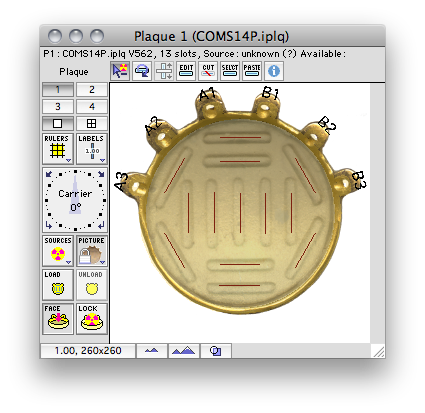Click the EDIT seed toolbar button
The height and width of the screenshot is (413, 425).
tap(186, 71)
